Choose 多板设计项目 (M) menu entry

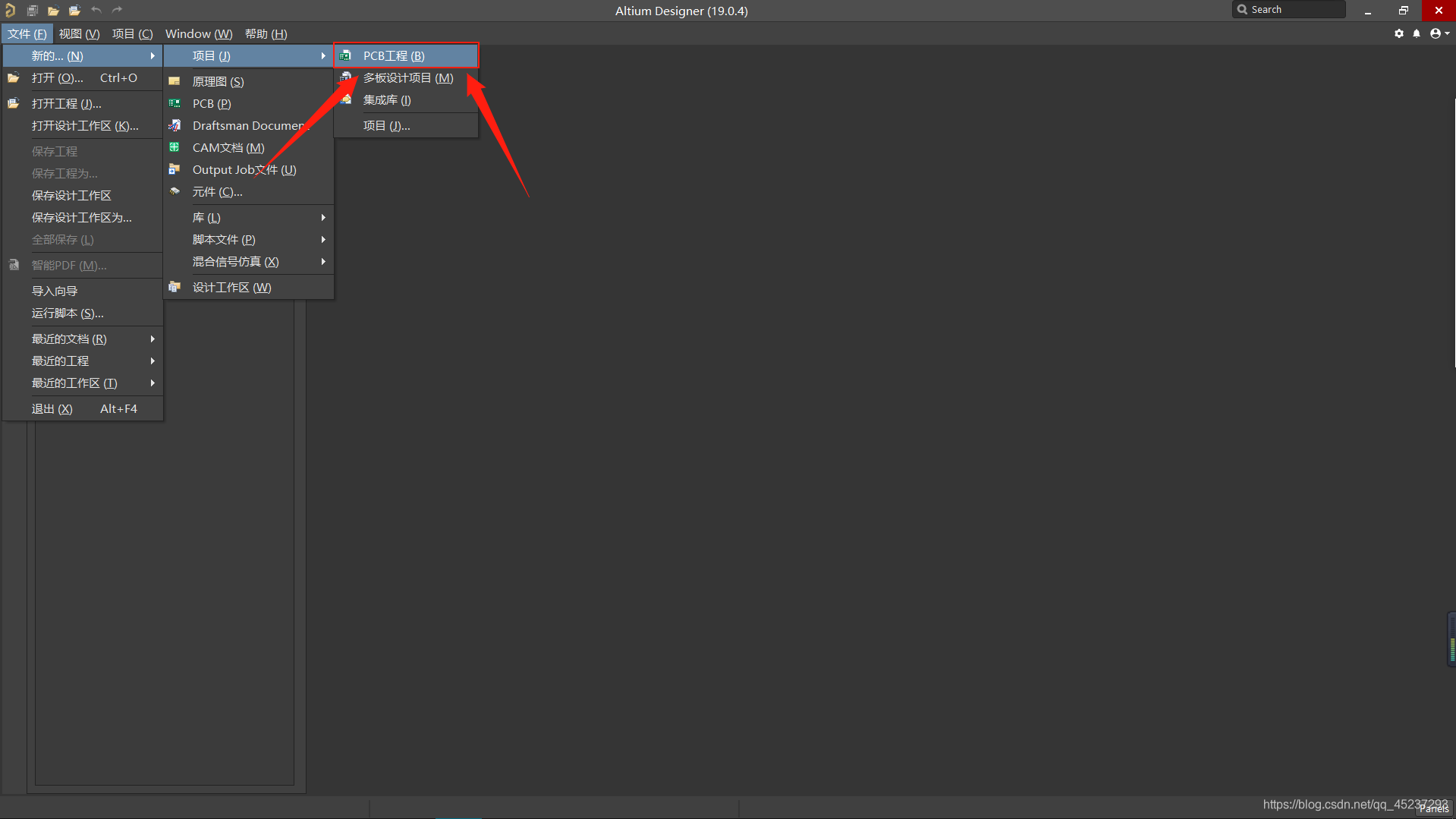(407, 78)
